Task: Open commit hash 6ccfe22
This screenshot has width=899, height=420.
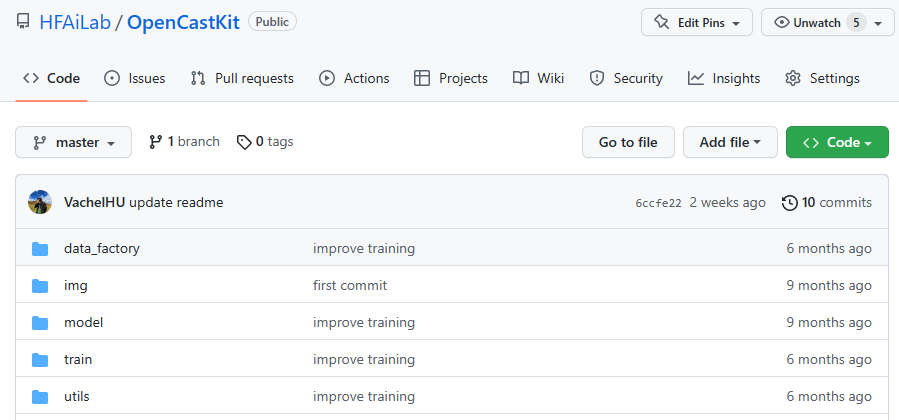Action: [658, 203]
